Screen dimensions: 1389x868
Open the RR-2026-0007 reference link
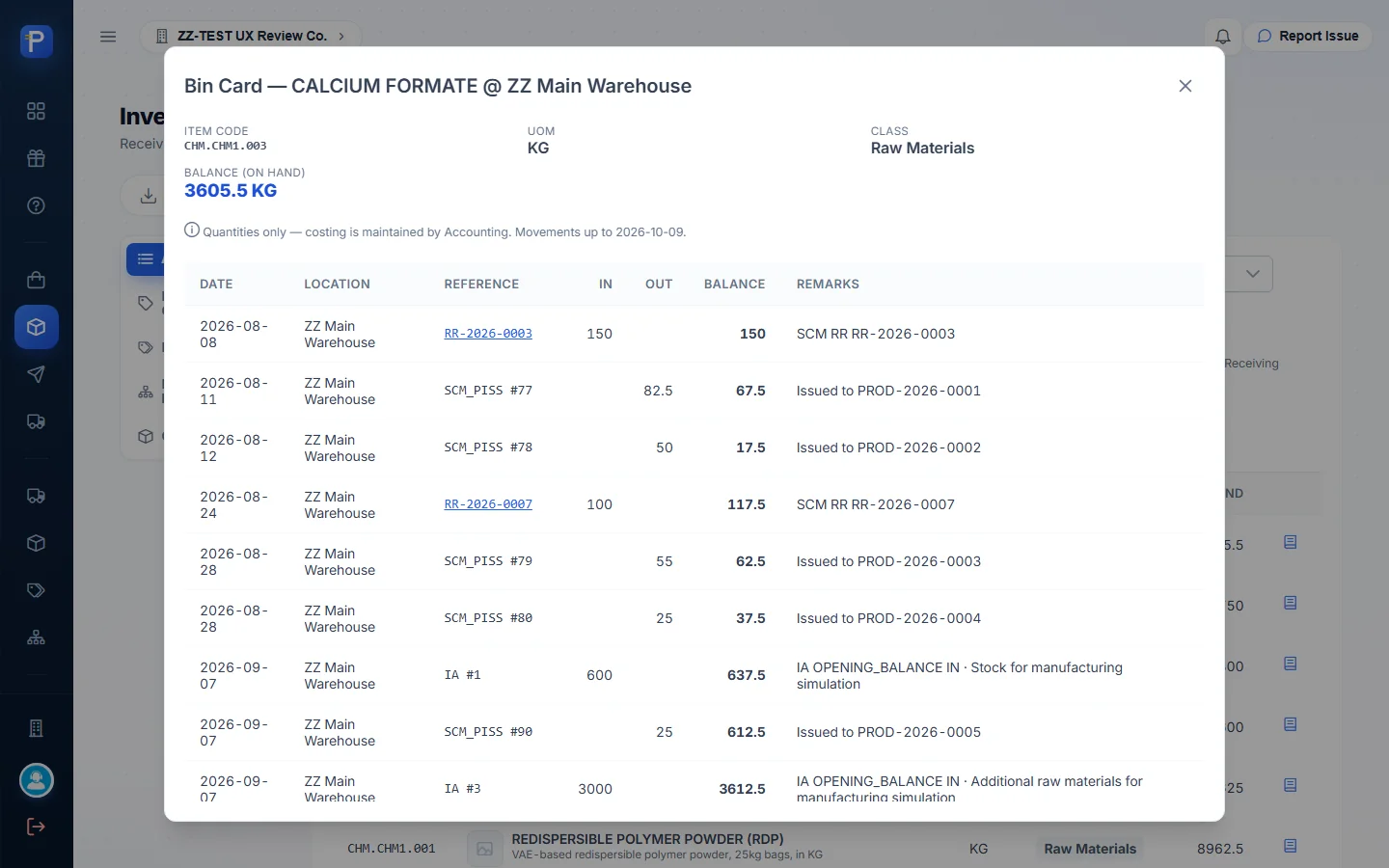488,504
